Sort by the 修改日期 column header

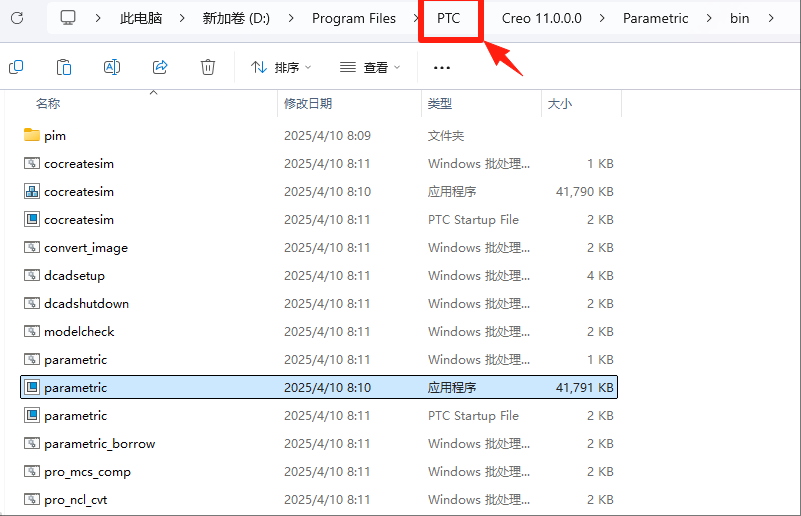tap(308, 104)
